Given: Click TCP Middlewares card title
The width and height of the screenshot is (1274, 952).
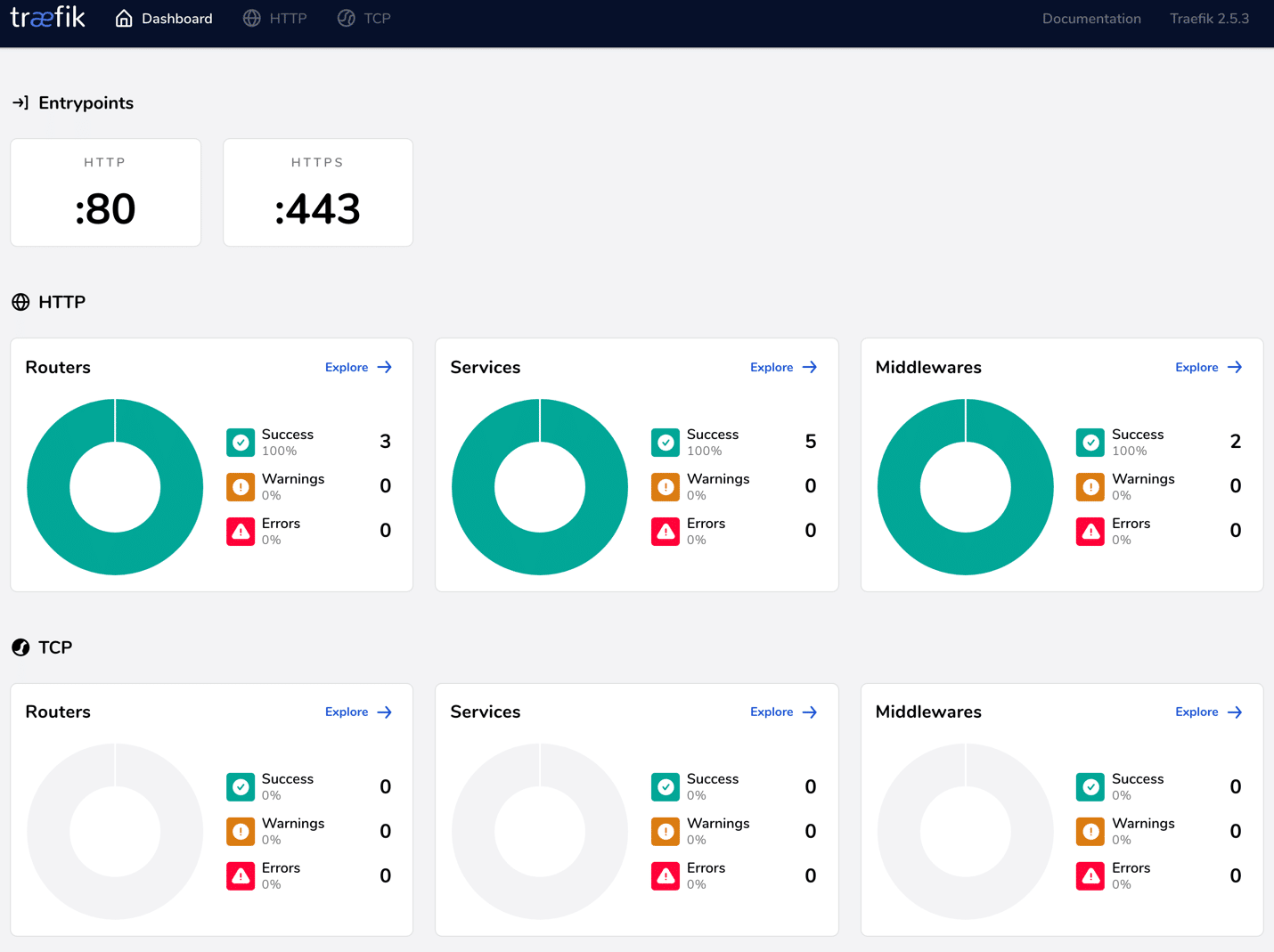Looking at the screenshot, I should [928, 712].
